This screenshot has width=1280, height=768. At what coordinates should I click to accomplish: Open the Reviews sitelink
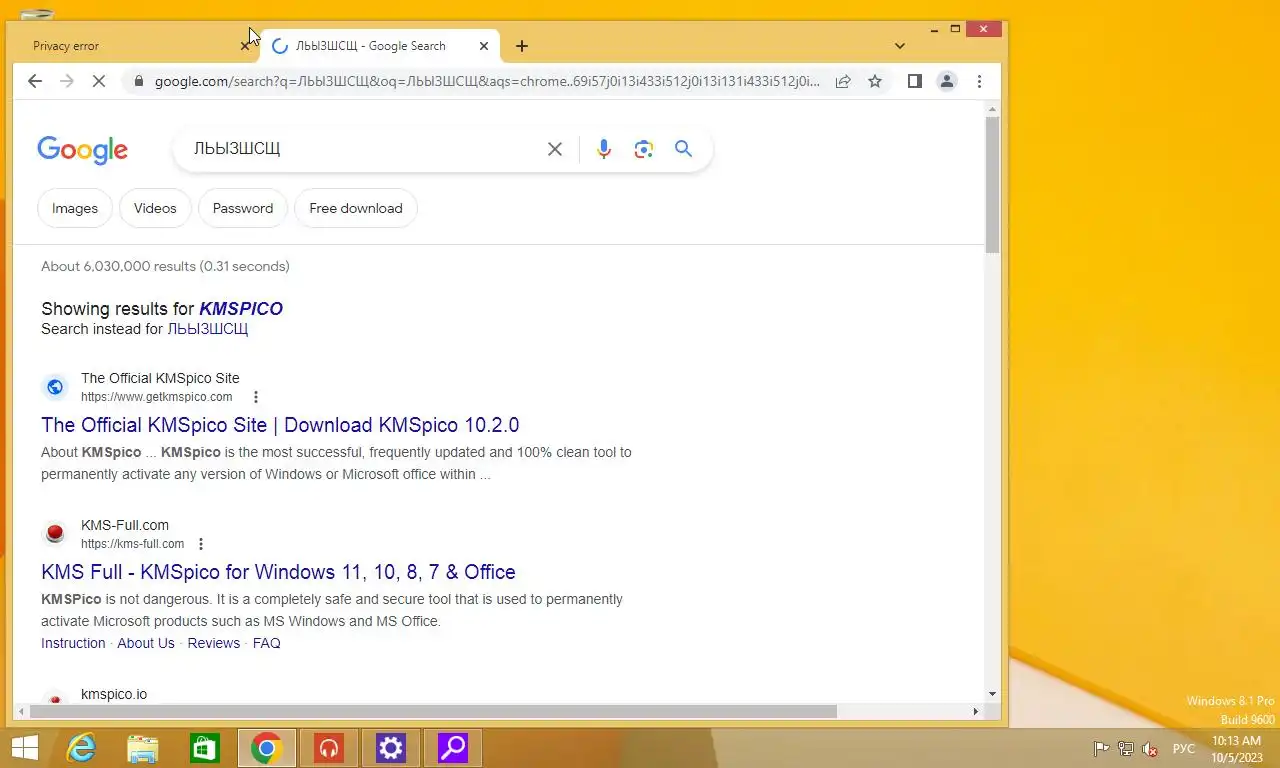pyautogui.click(x=214, y=643)
